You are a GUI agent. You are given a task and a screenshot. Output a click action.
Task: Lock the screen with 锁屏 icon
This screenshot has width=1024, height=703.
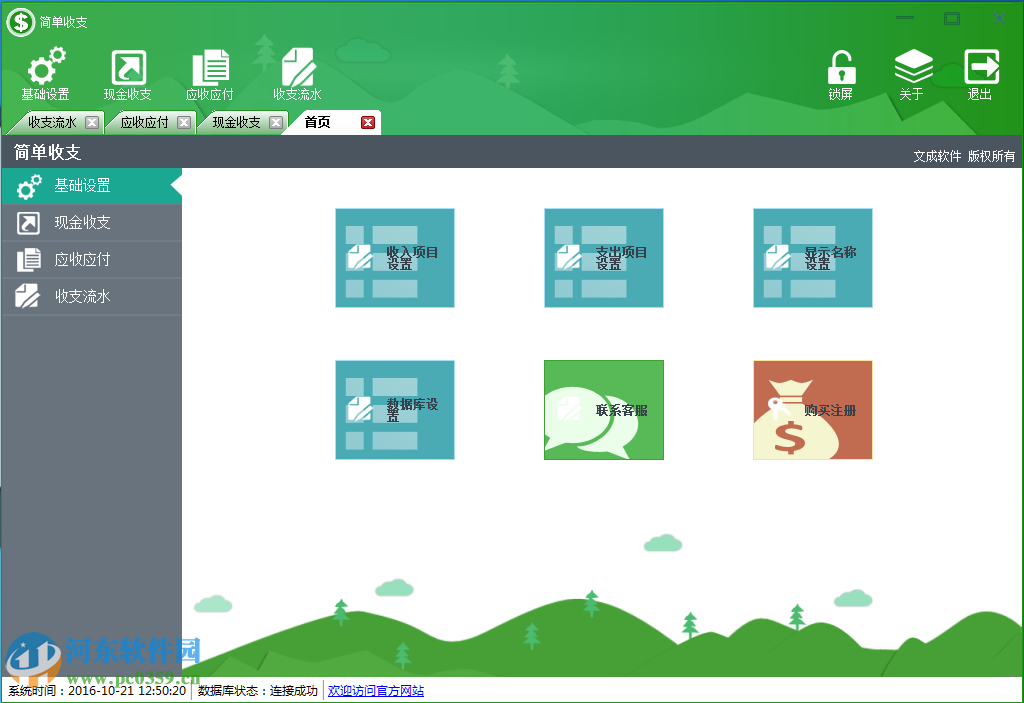[x=840, y=74]
